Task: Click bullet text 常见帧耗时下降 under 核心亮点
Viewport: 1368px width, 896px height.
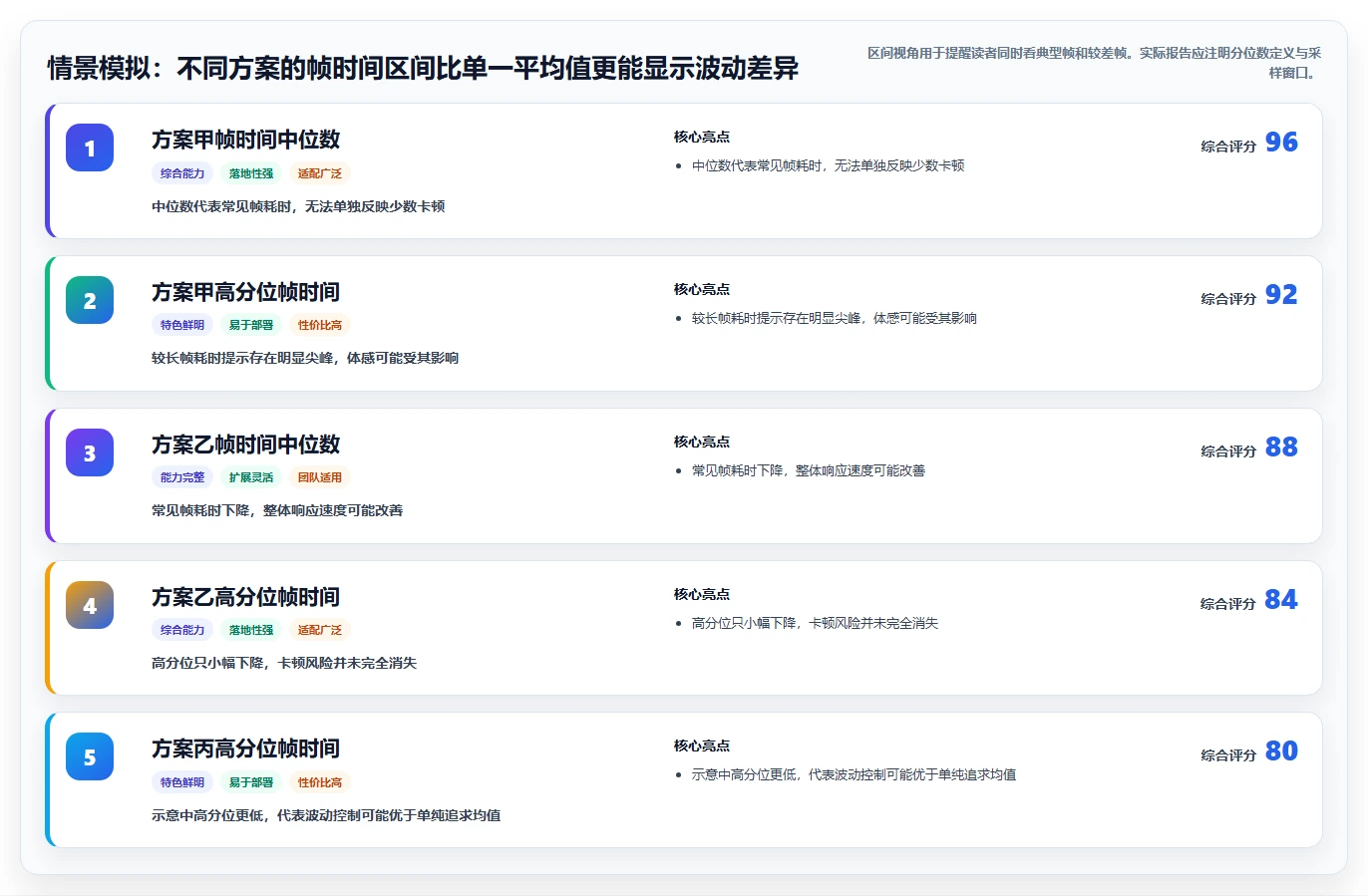Action: (809, 471)
